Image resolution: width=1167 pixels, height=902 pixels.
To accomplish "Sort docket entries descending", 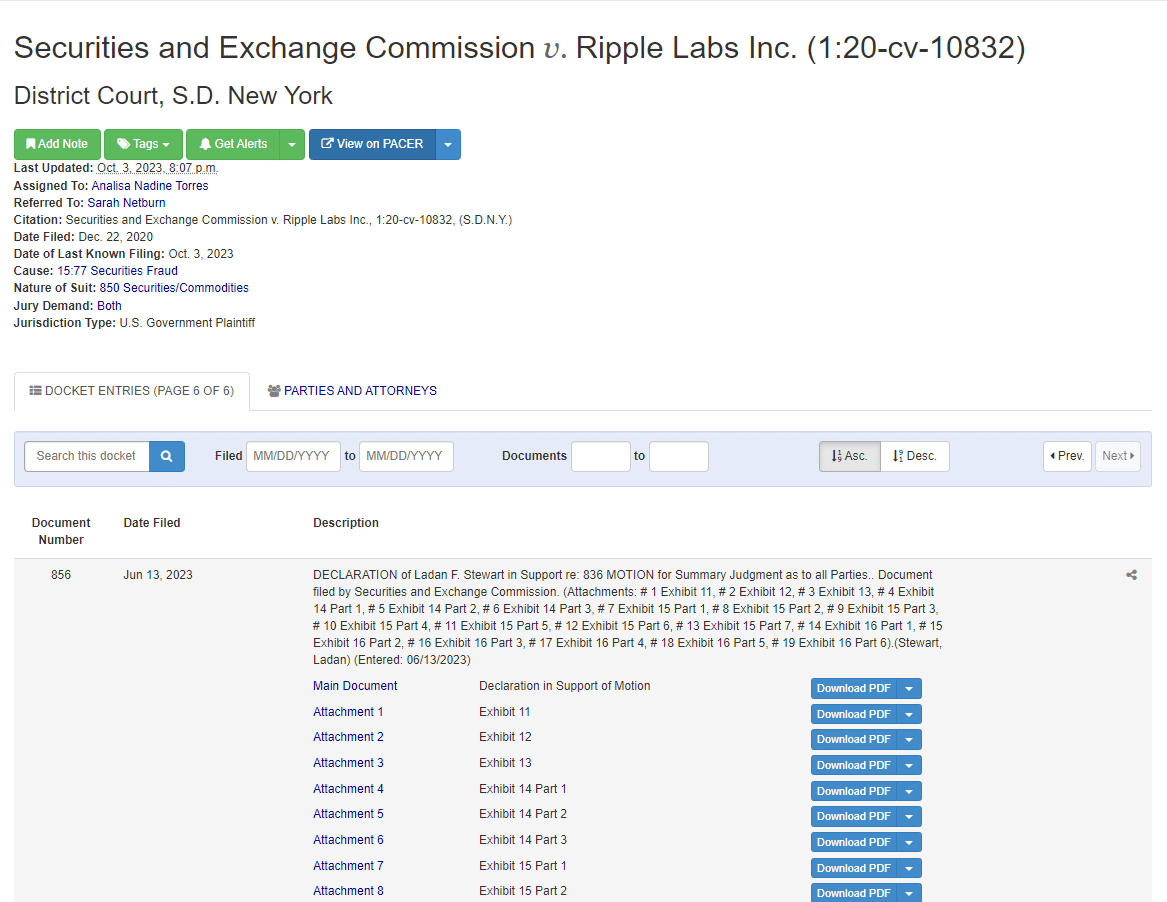I will 914,456.
